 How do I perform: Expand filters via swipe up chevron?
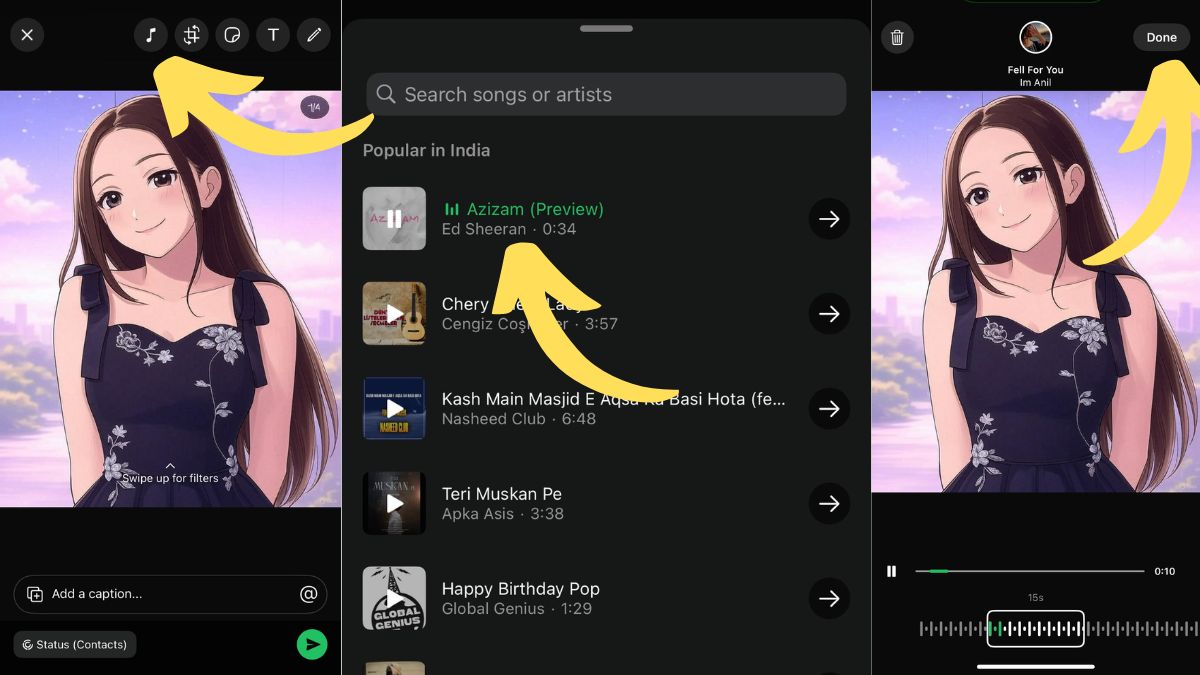click(x=170, y=466)
